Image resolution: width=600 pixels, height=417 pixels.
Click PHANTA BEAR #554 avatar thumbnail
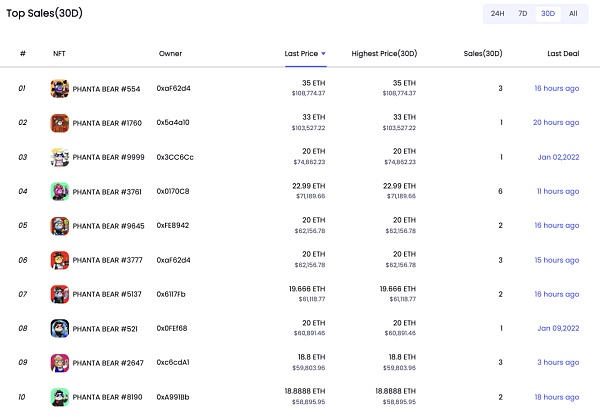[59, 88]
